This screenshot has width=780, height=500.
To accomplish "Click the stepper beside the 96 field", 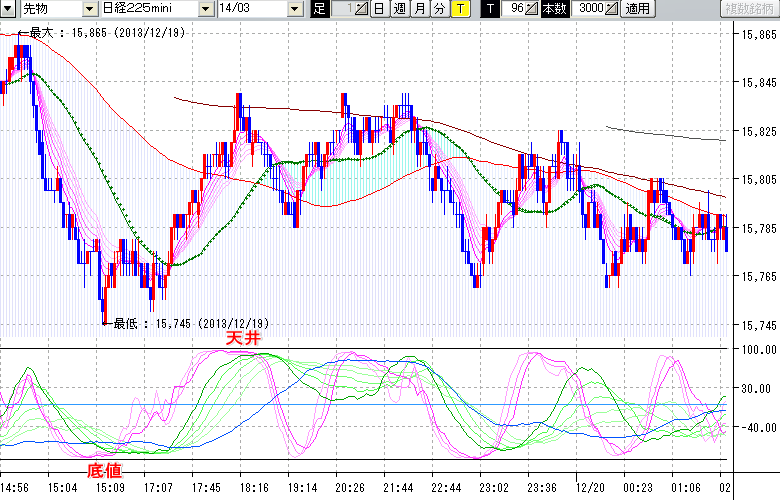I will point(532,9).
